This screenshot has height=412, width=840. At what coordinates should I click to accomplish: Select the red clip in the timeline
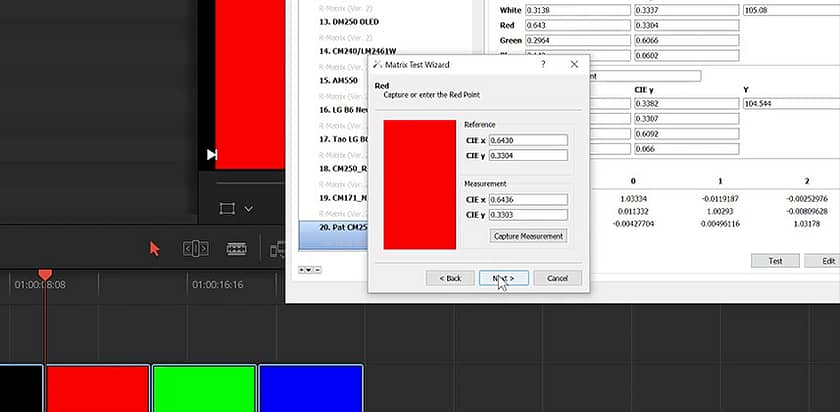(x=98, y=388)
